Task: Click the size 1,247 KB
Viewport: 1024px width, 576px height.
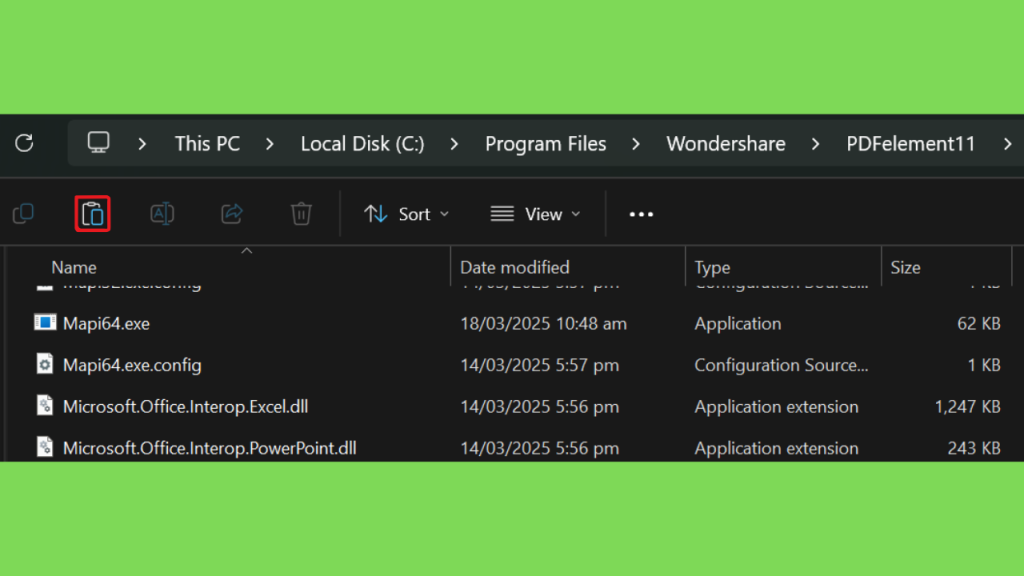Action: tap(967, 407)
